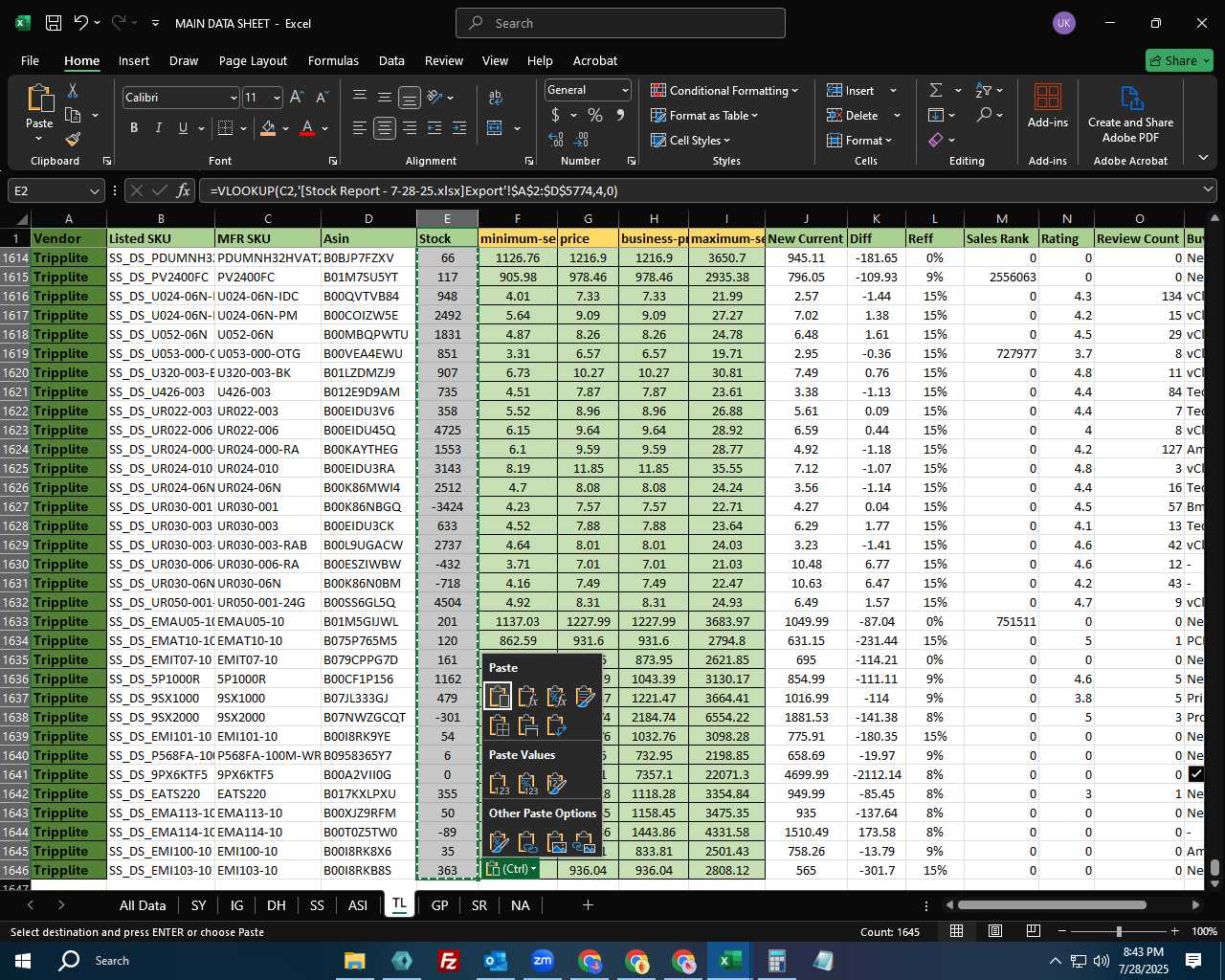Choose the Formulas paste option
The height and width of the screenshot is (980, 1225).
[527, 697]
